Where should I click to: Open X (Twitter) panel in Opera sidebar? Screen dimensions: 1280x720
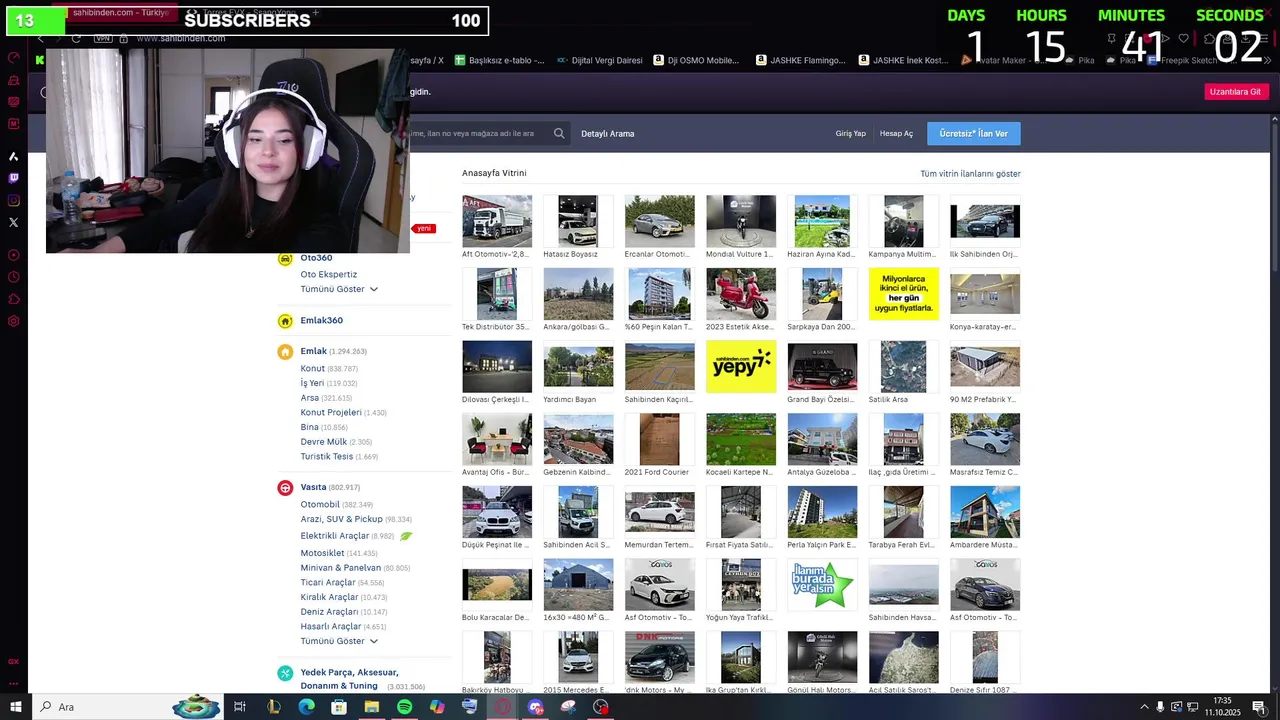pos(13,222)
